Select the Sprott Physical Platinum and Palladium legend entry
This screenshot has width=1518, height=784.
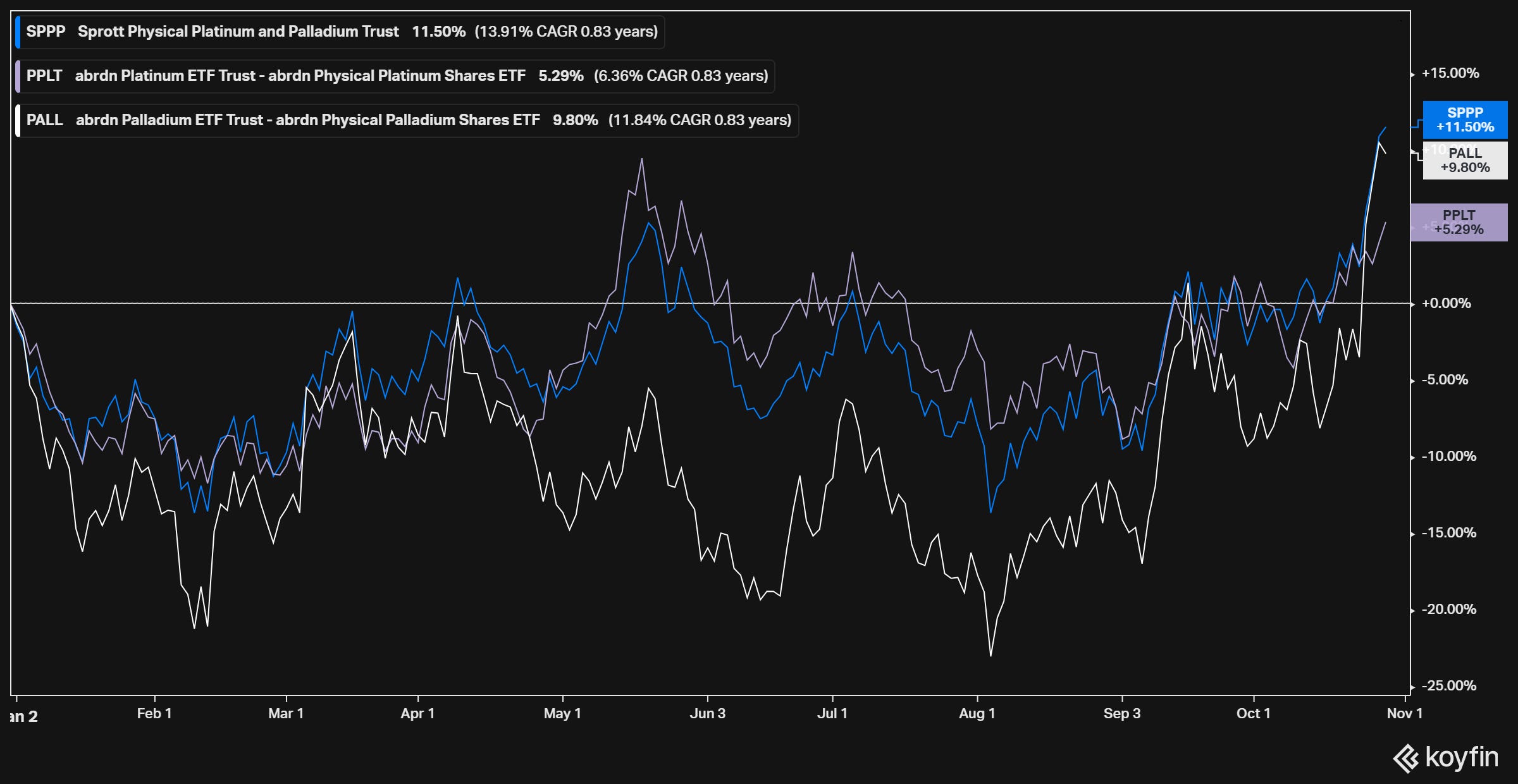[238, 32]
